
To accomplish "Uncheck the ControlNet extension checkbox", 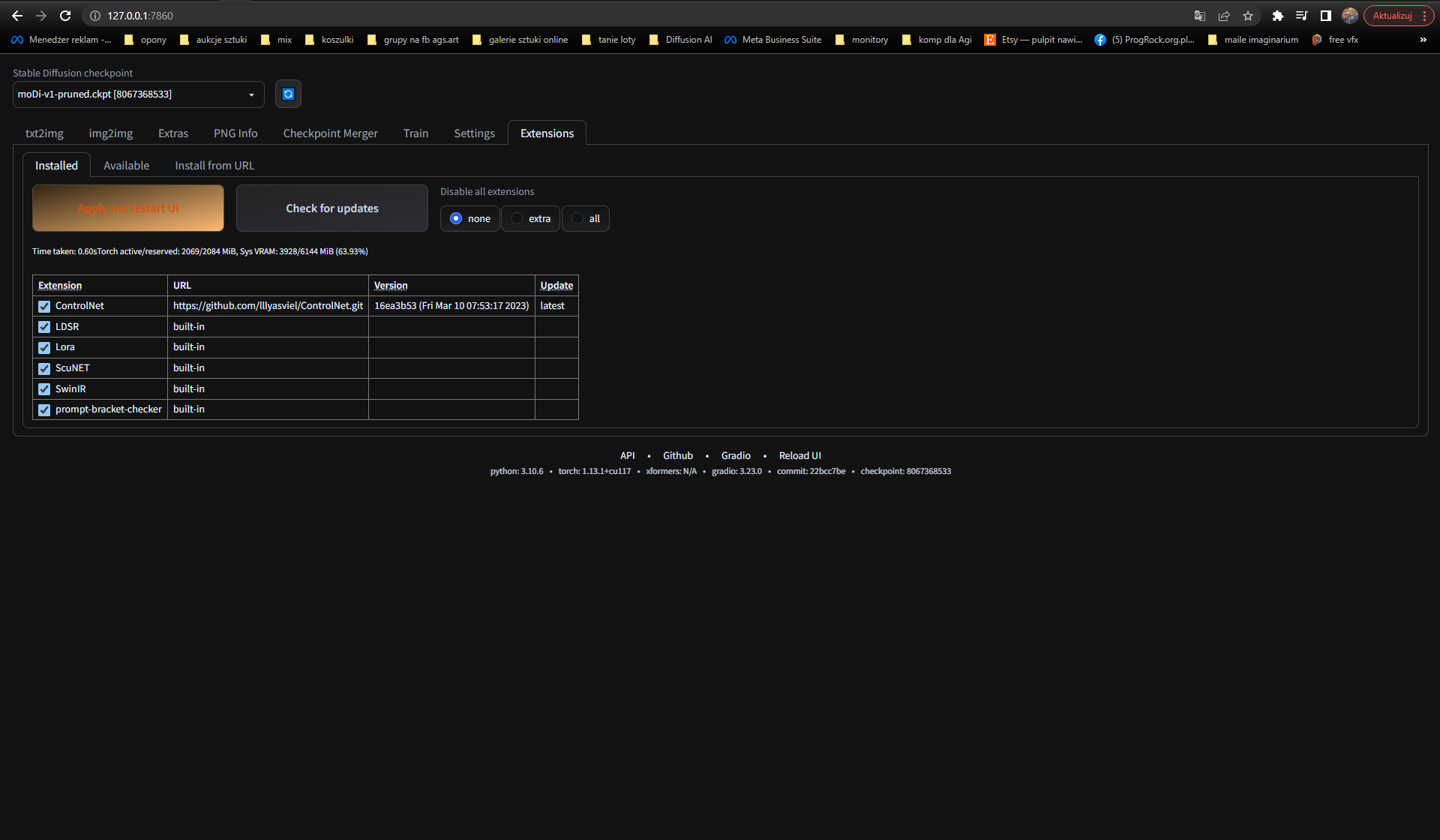I will point(44,306).
